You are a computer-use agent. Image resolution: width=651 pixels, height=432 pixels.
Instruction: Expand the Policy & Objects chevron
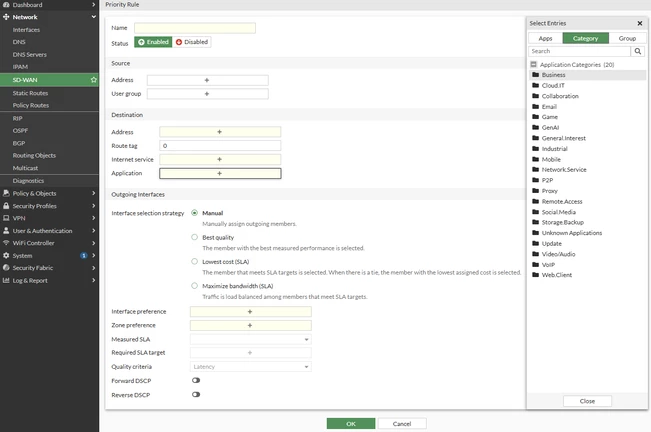click(x=93, y=193)
